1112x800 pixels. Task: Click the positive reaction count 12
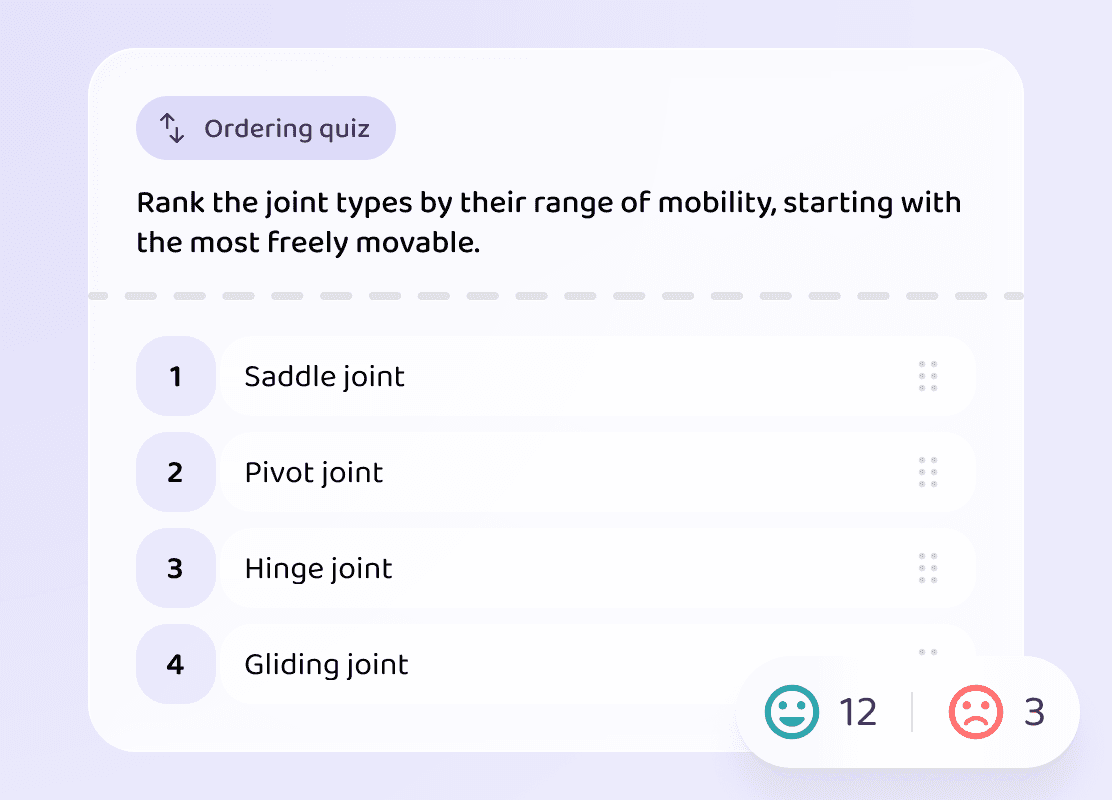click(858, 712)
